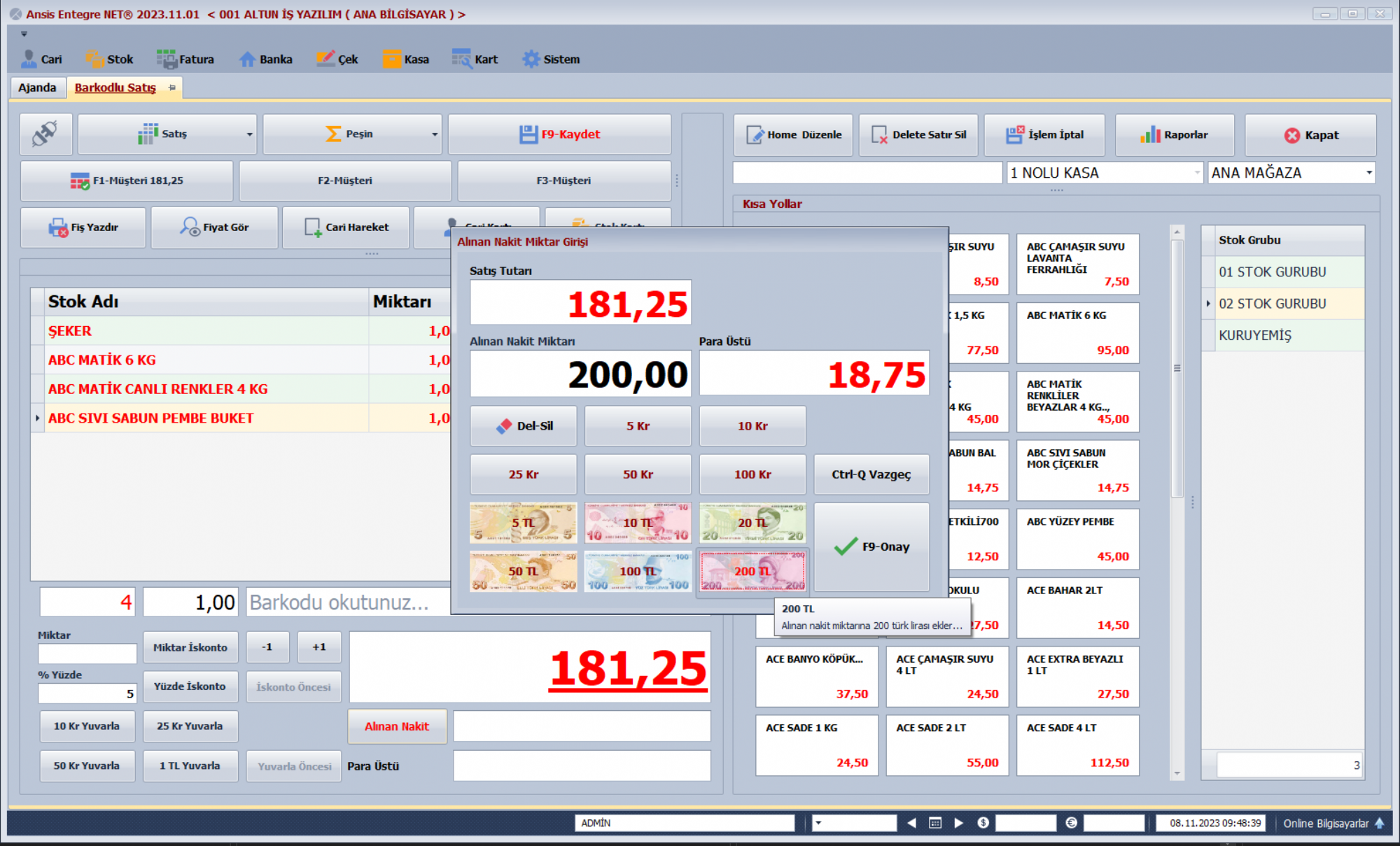
Task: Confirm with F9-Onay checkmark button
Action: point(871,547)
